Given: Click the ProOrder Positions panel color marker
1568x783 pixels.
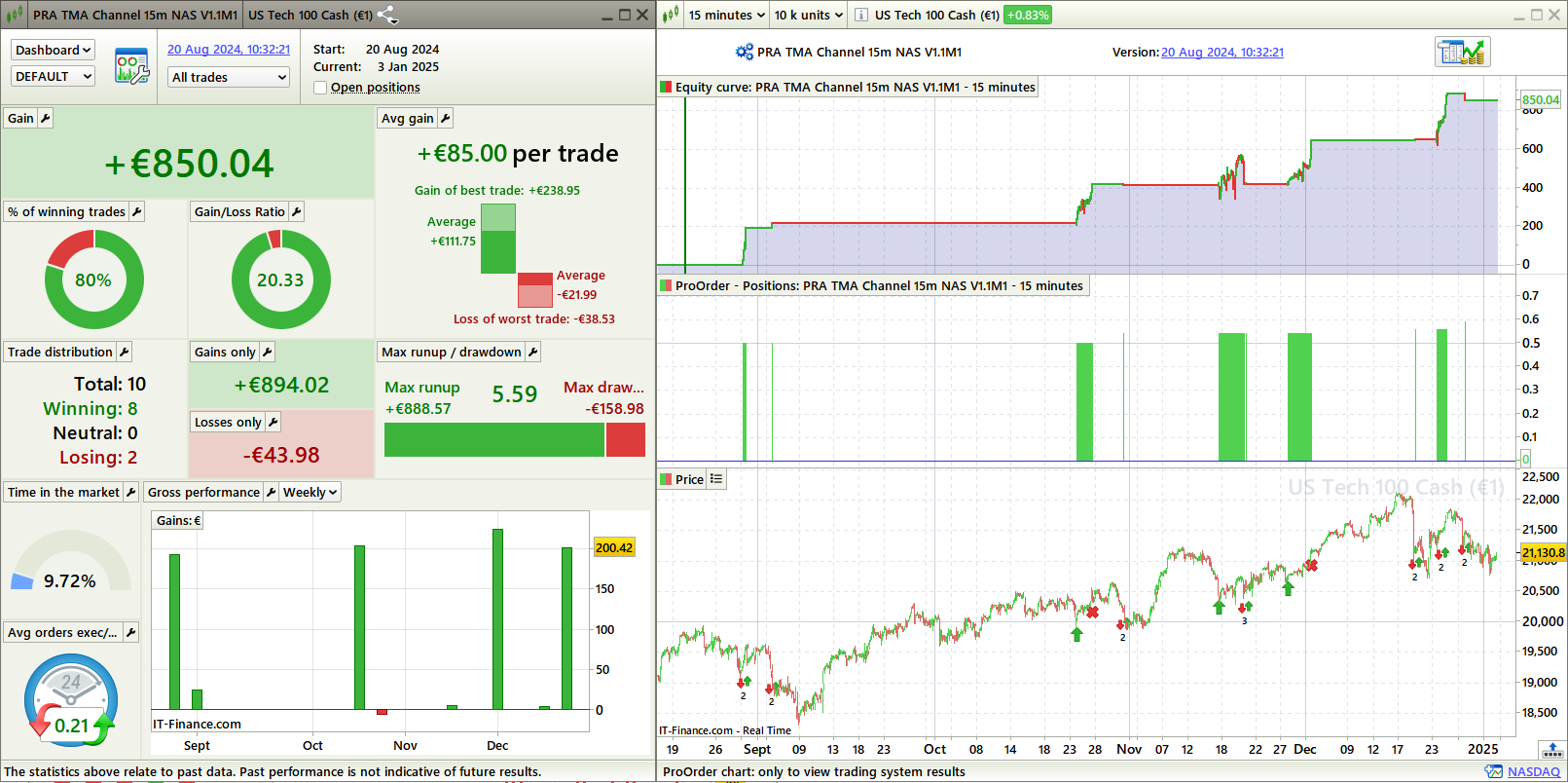Looking at the screenshot, I should pyautogui.click(x=666, y=285).
